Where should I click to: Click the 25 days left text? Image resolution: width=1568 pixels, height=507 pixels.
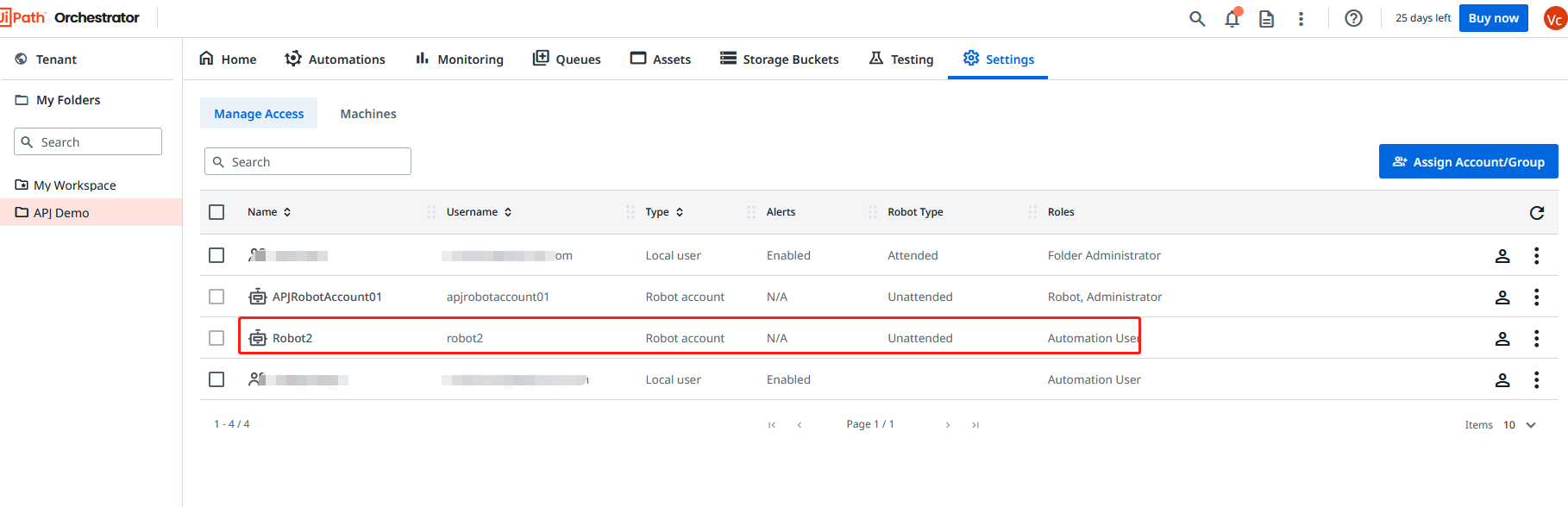[1423, 18]
